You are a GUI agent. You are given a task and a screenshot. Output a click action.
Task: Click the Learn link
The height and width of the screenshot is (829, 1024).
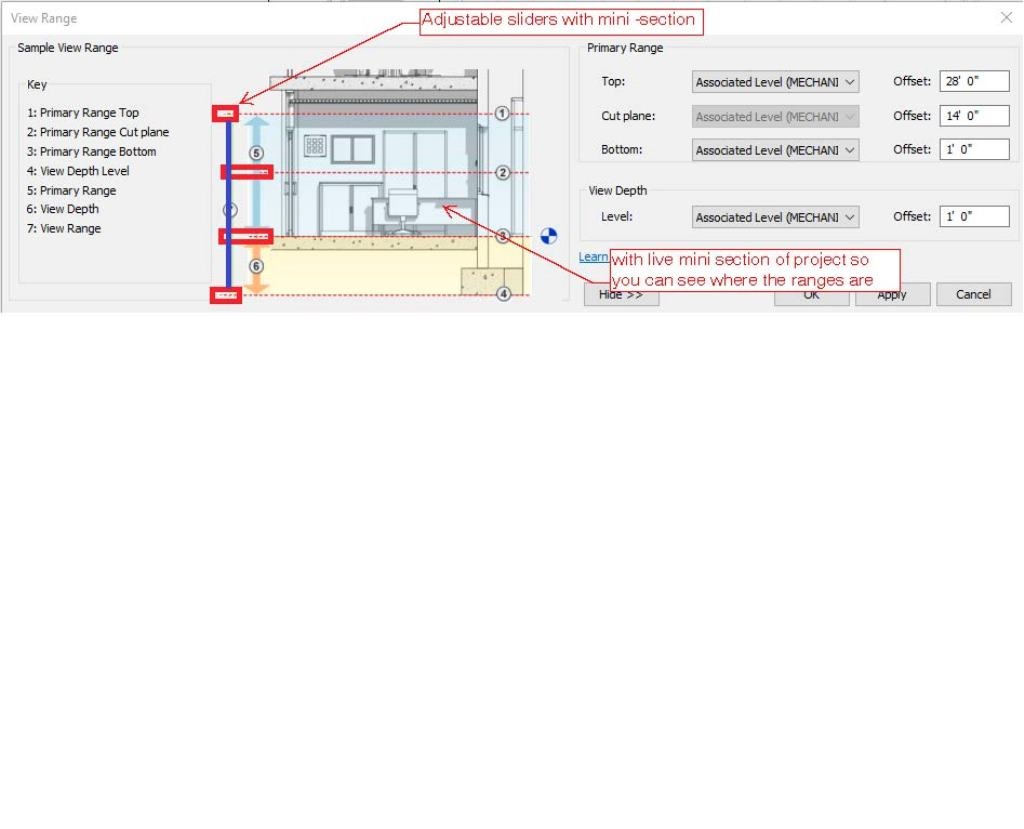[x=593, y=257]
